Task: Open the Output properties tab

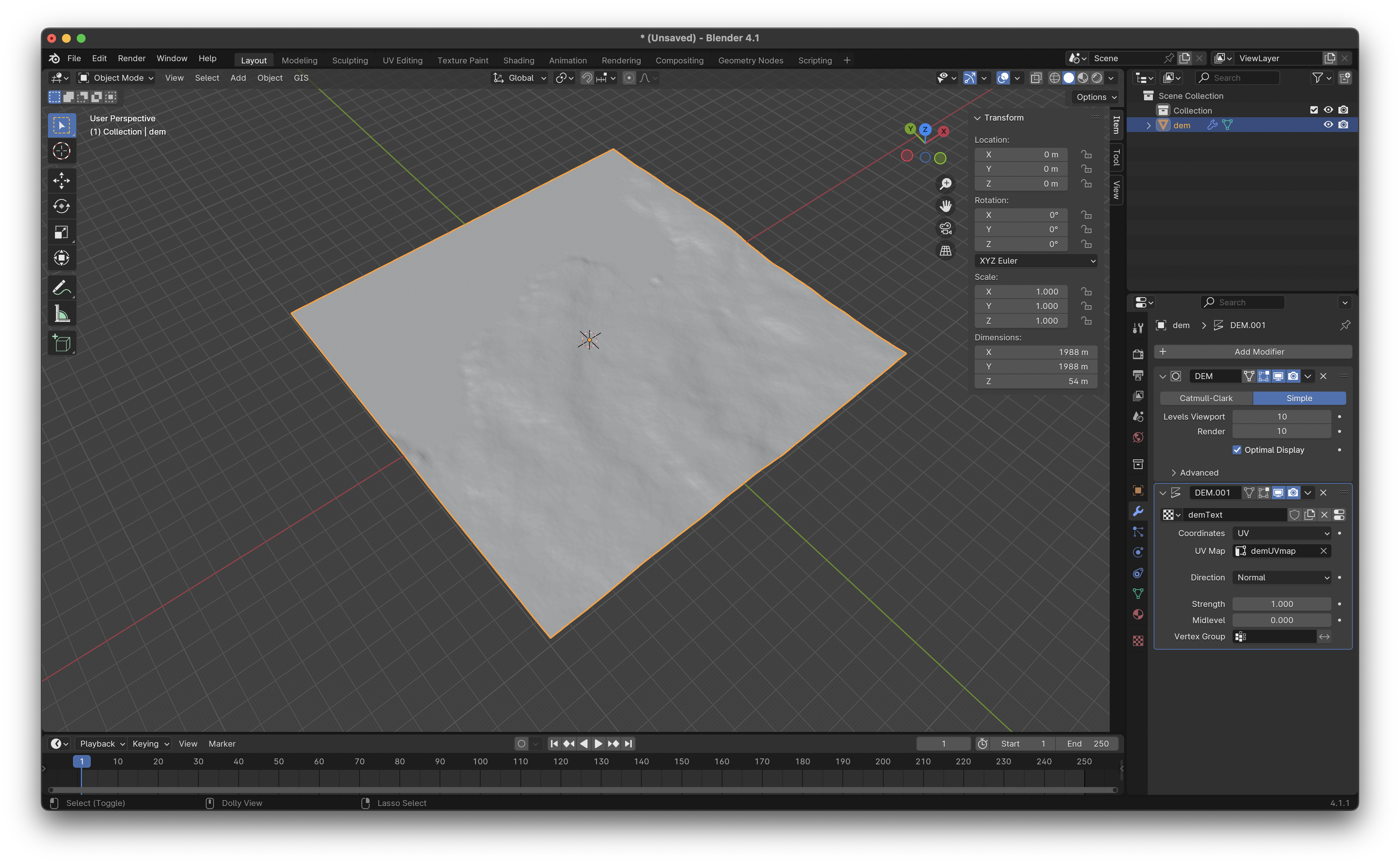Action: tap(1138, 375)
